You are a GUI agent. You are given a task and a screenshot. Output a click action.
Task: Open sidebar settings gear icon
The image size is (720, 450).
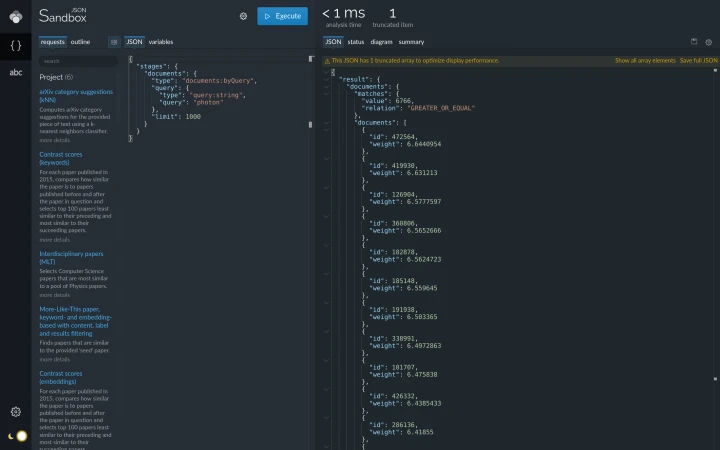coord(16,411)
